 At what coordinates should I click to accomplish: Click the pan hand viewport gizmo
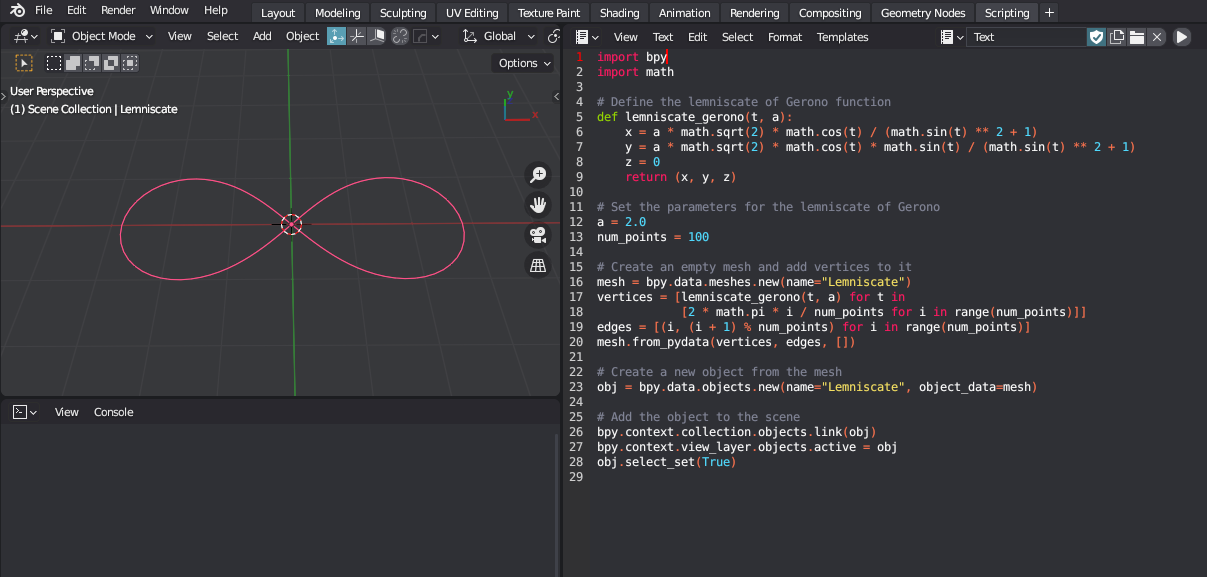tap(538, 205)
